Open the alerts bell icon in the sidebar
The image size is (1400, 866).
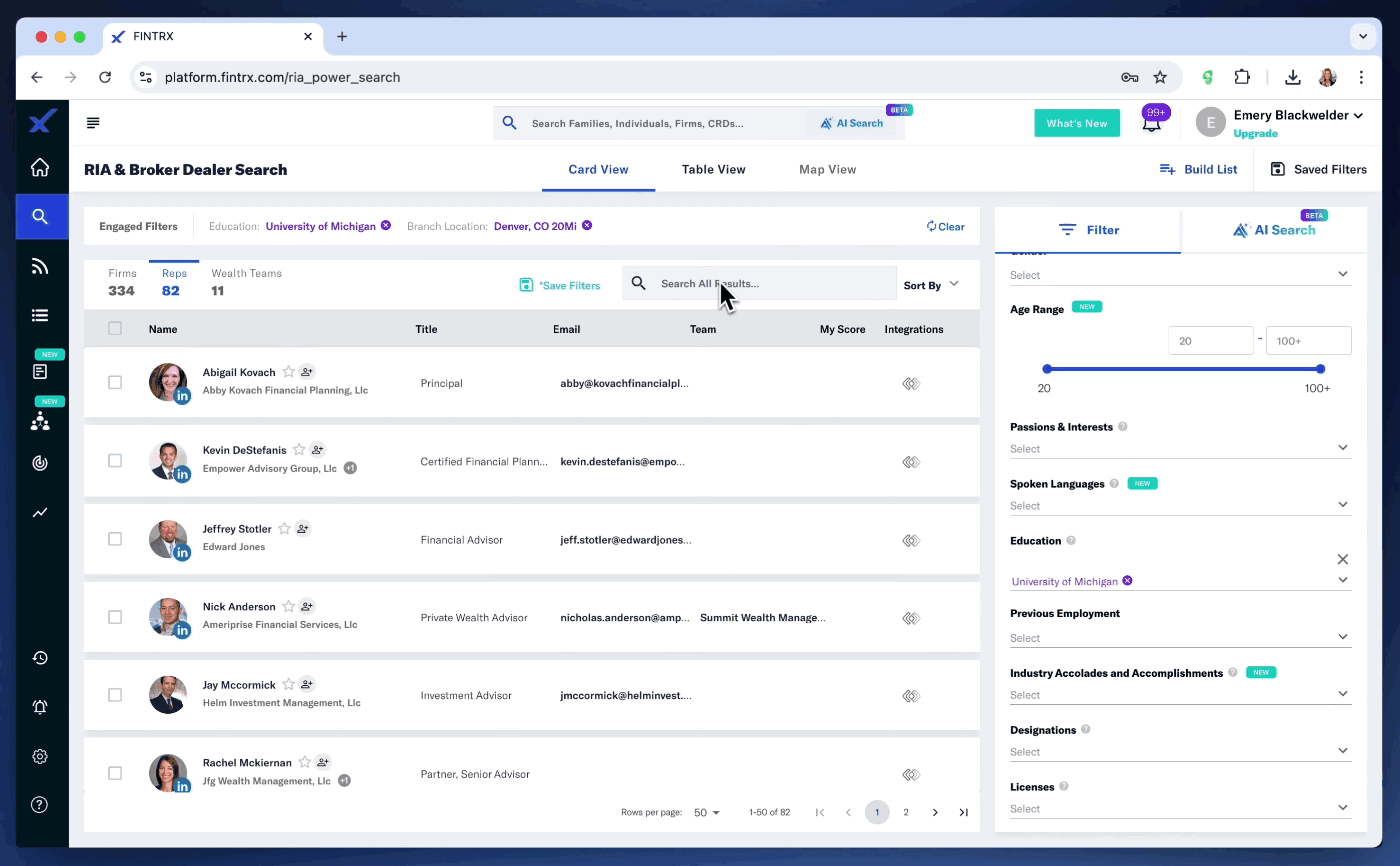[40, 707]
